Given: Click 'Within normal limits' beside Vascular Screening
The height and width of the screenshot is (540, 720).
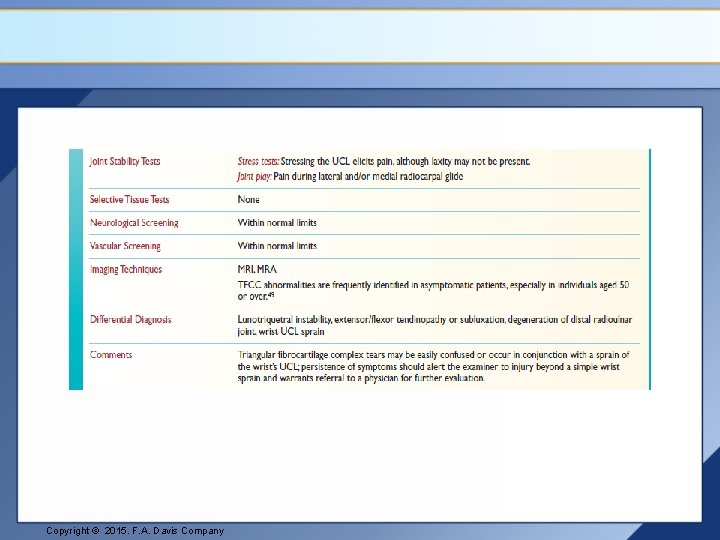Looking at the screenshot, I should [277, 246].
